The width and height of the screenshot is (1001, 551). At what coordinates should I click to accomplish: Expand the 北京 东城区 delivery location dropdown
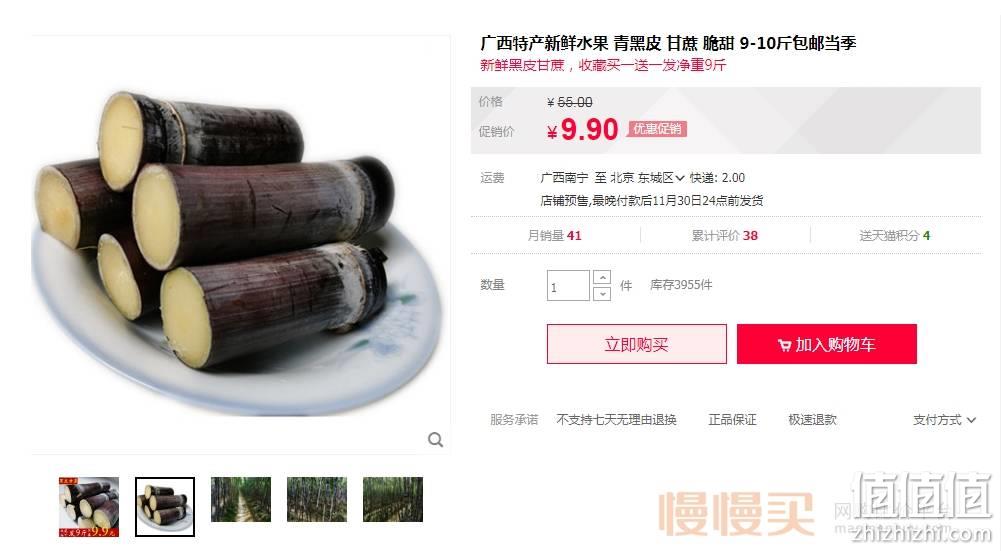[x=647, y=177]
